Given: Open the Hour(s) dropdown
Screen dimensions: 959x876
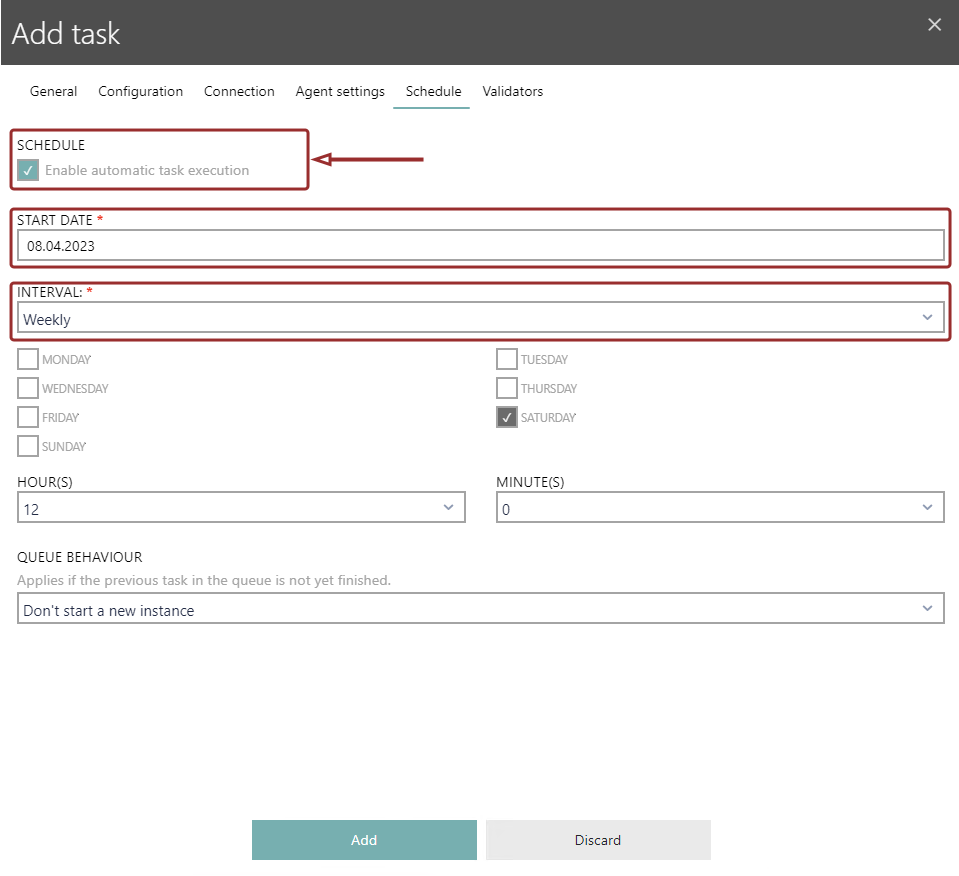Looking at the screenshot, I should coord(242,508).
